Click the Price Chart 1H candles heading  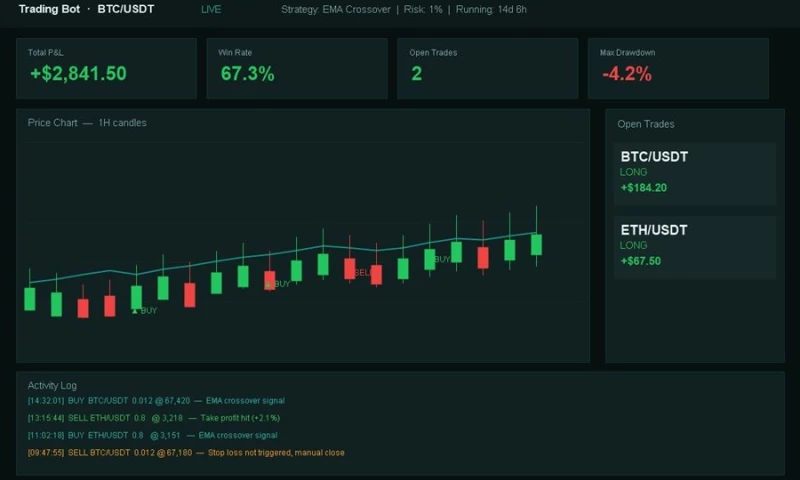[87, 123]
